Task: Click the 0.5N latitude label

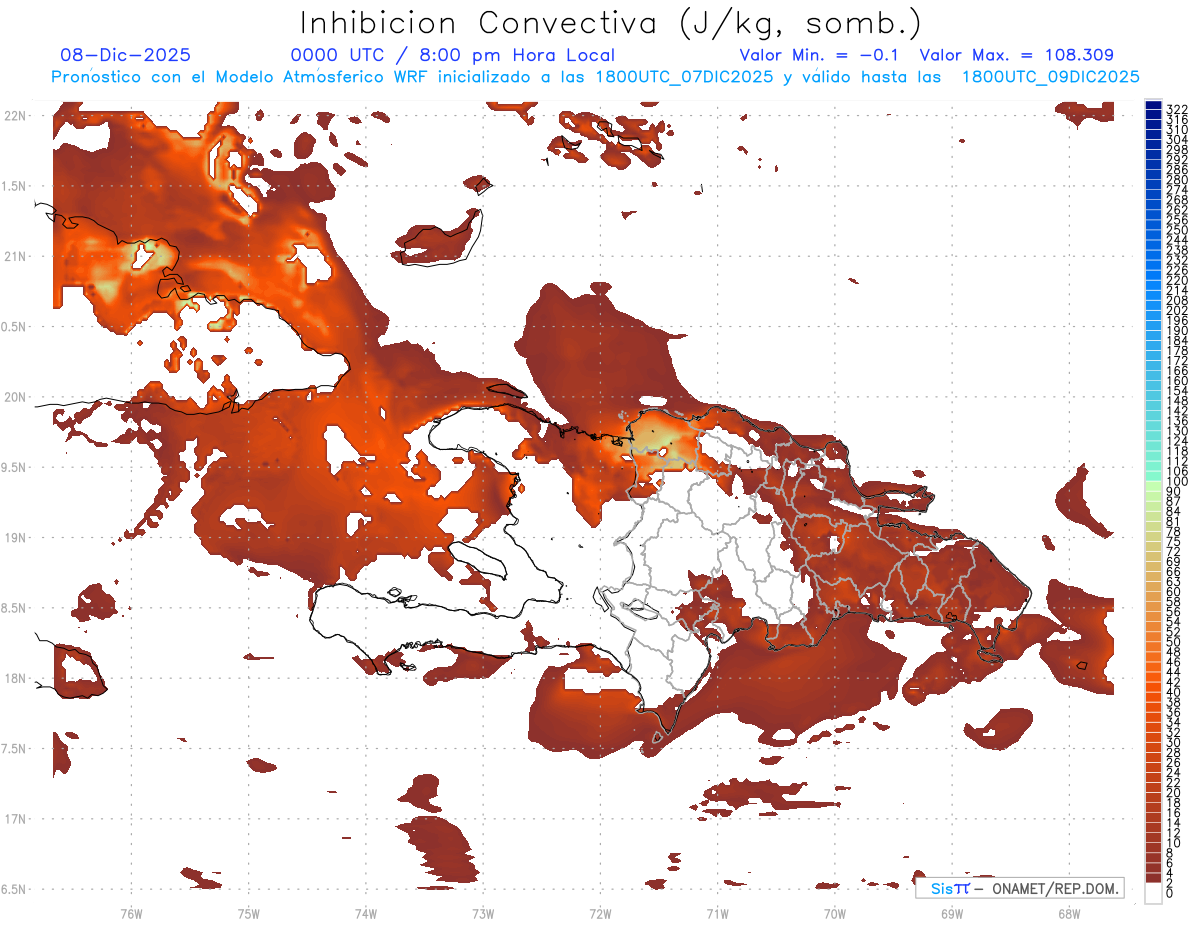Action: click(x=14, y=327)
